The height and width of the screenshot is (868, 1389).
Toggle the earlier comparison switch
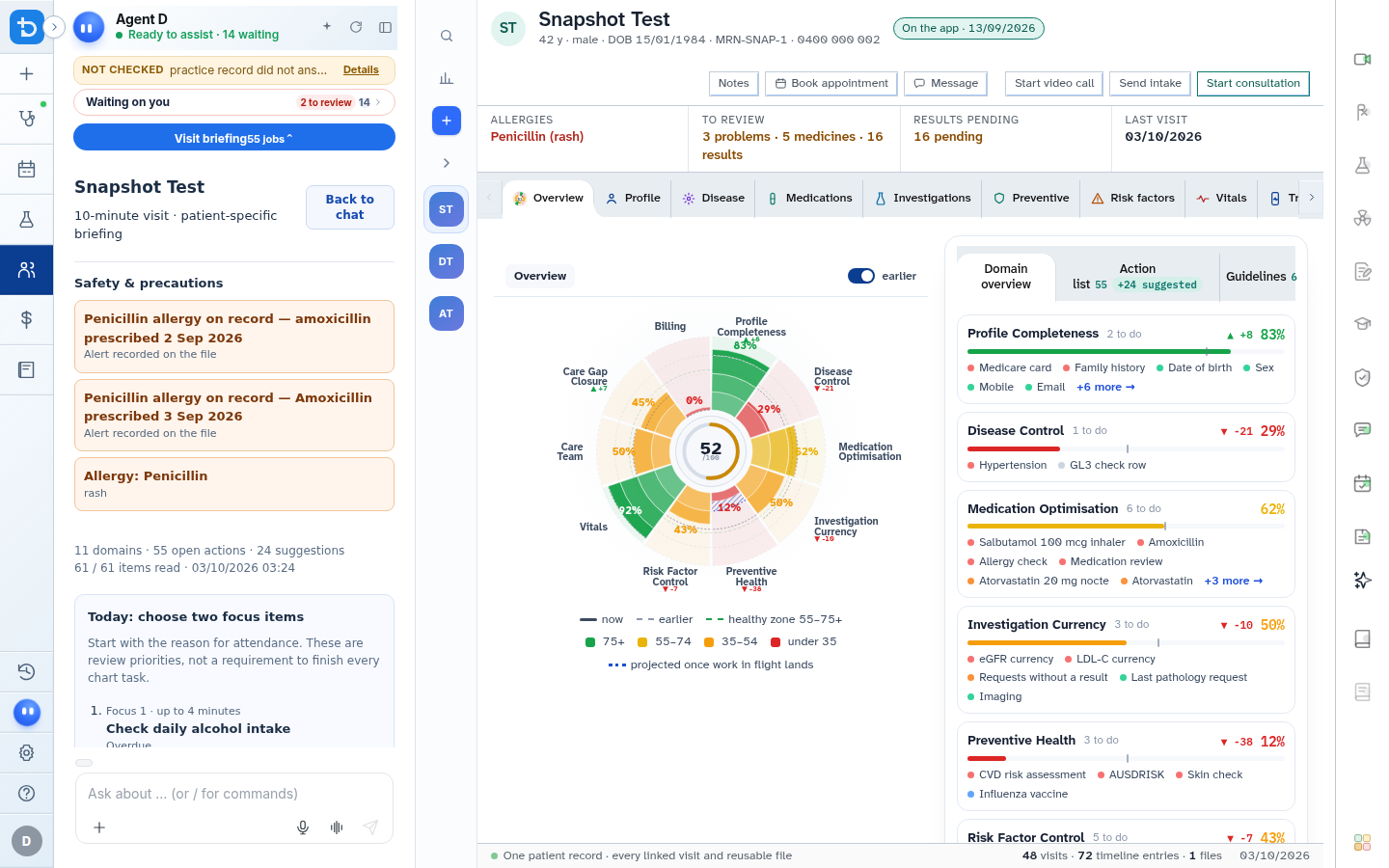pos(861,276)
